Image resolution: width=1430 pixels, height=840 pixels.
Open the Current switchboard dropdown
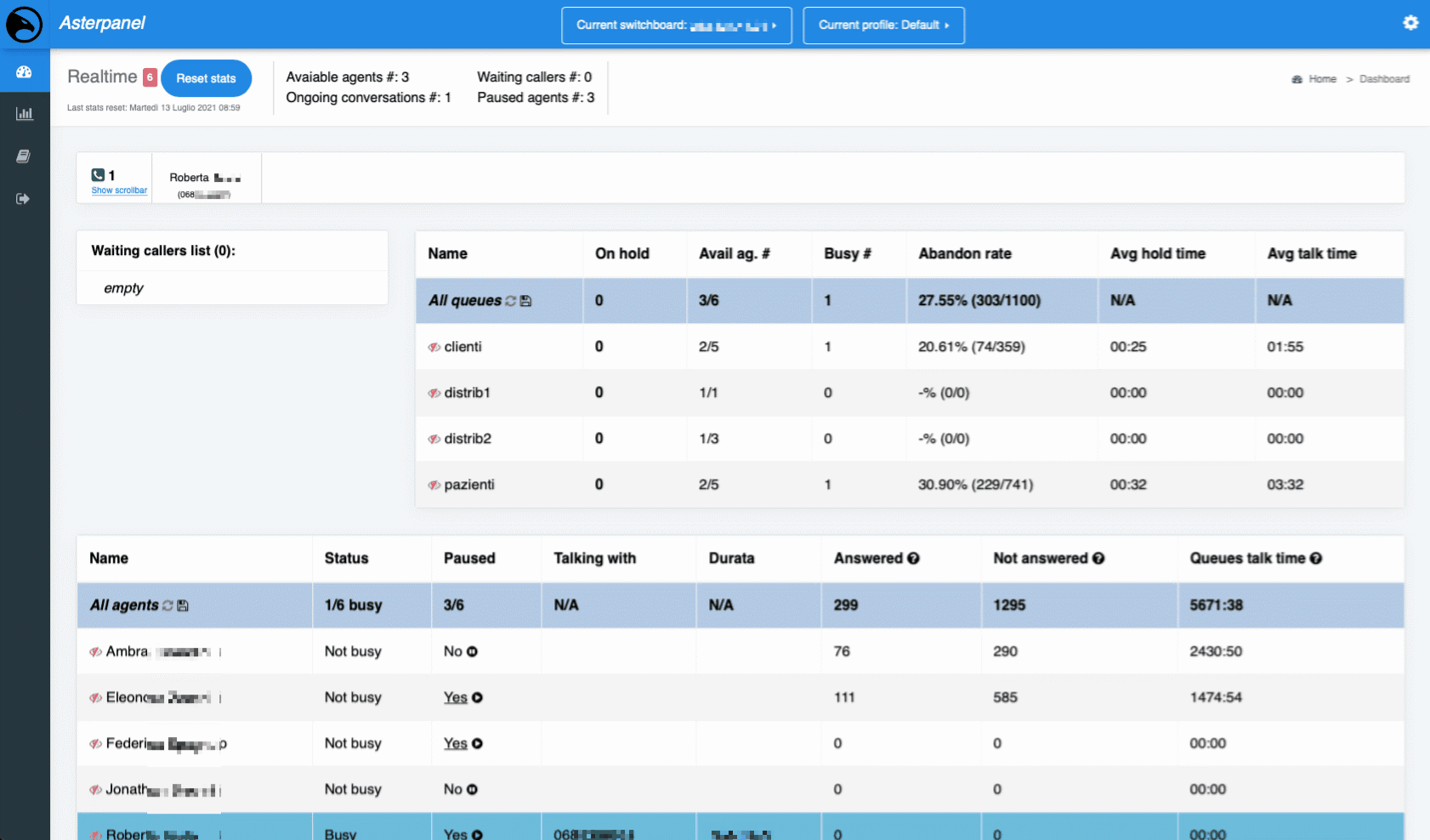point(676,26)
